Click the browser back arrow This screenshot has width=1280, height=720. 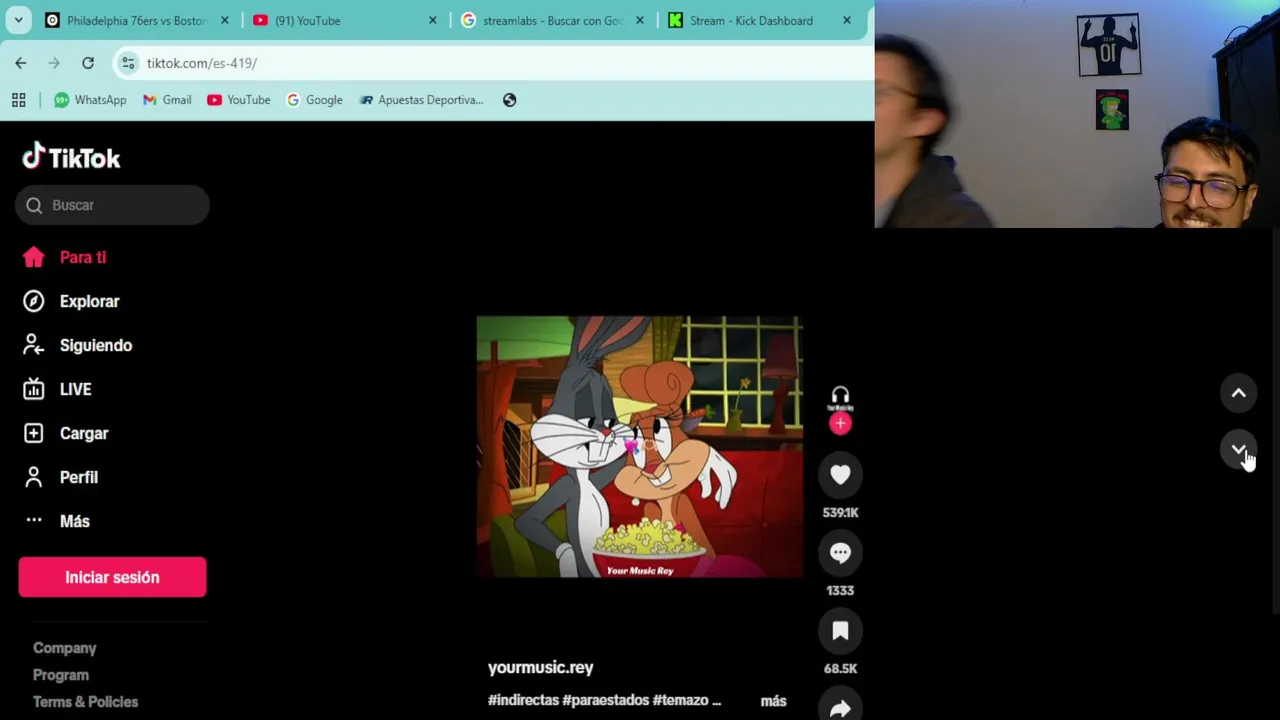point(21,63)
